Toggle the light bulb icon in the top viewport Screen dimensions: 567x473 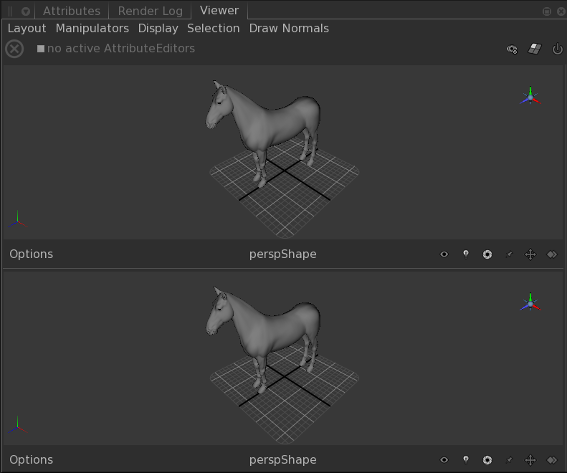coord(466,254)
